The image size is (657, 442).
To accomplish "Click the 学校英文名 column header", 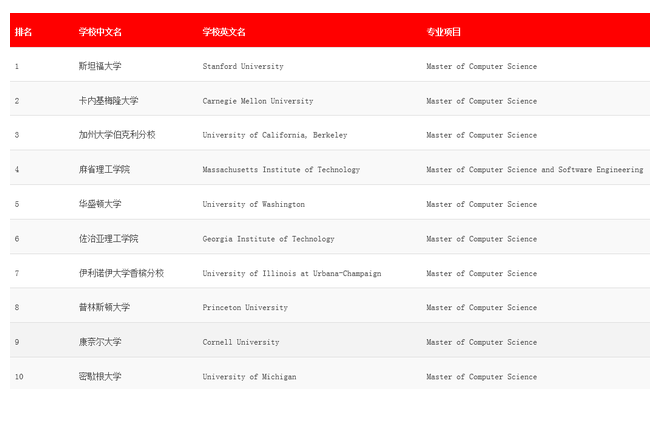I will pyautogui.click(x=224, y=32).
